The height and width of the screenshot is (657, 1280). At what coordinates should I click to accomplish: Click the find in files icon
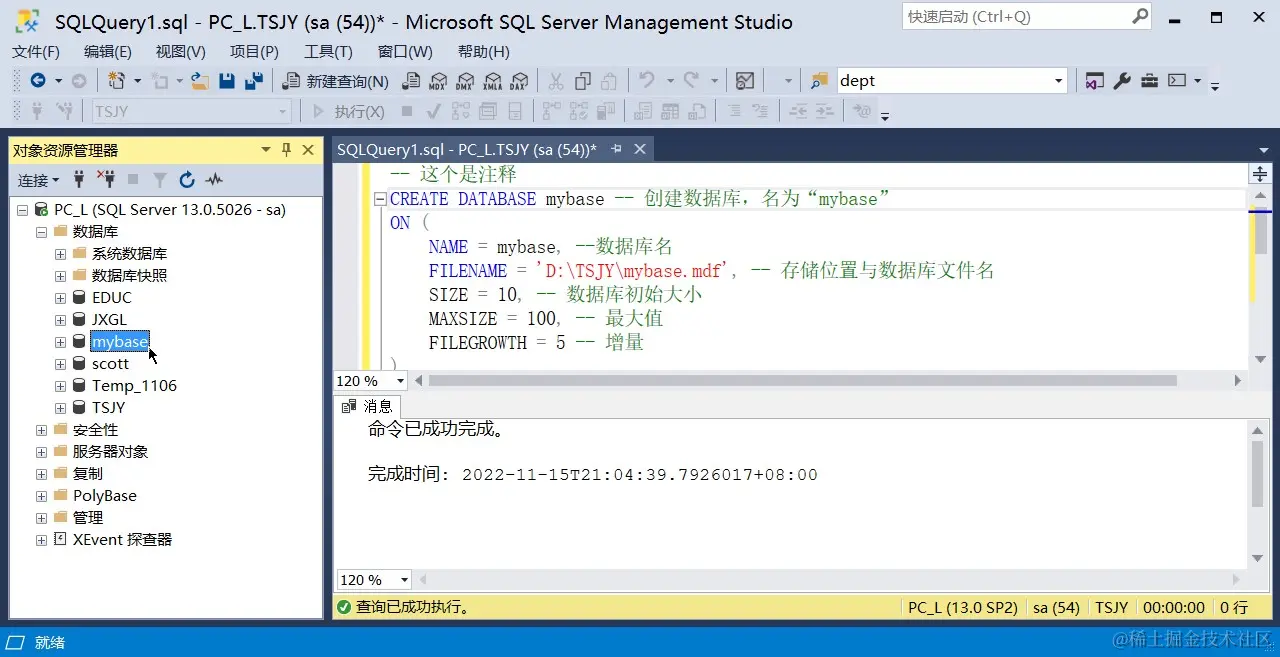[820, 81]
